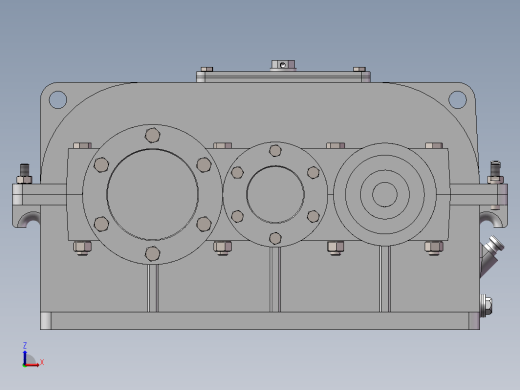Select the drain plug at lower right
This screenshot has width=520, height=390.
(486, 306)
